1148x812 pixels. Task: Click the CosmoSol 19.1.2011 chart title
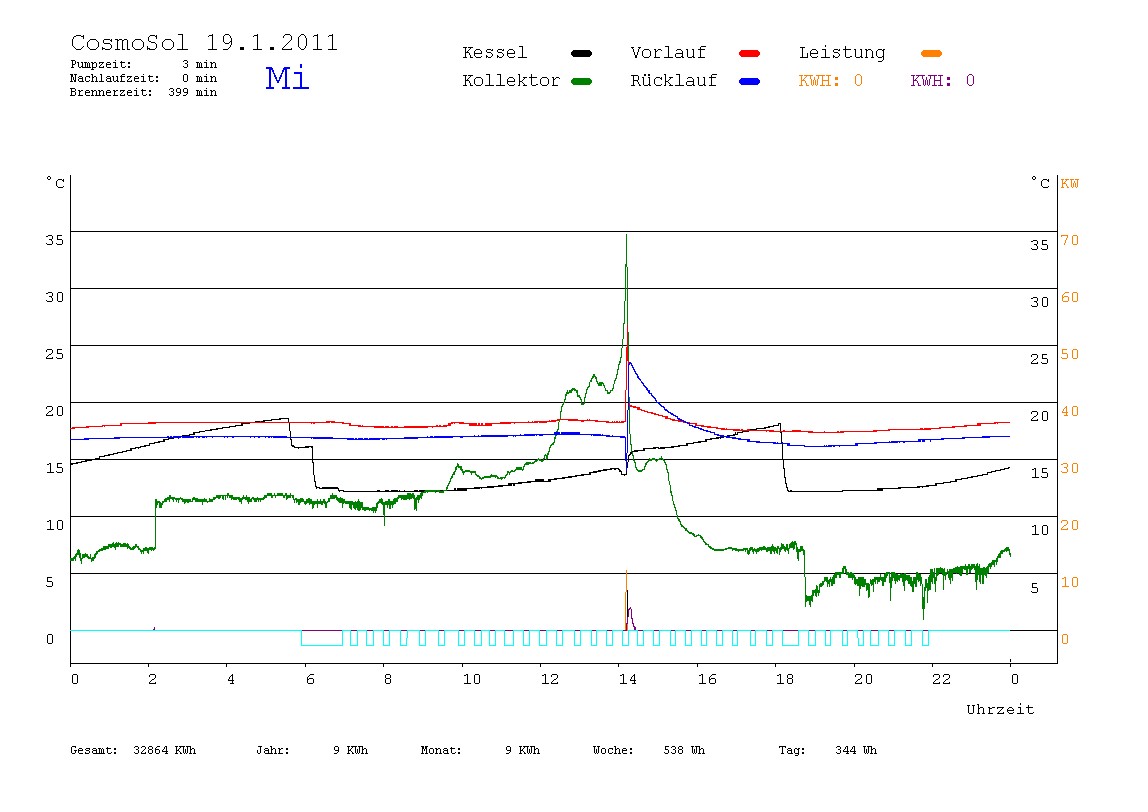click(x=204, y=42)
